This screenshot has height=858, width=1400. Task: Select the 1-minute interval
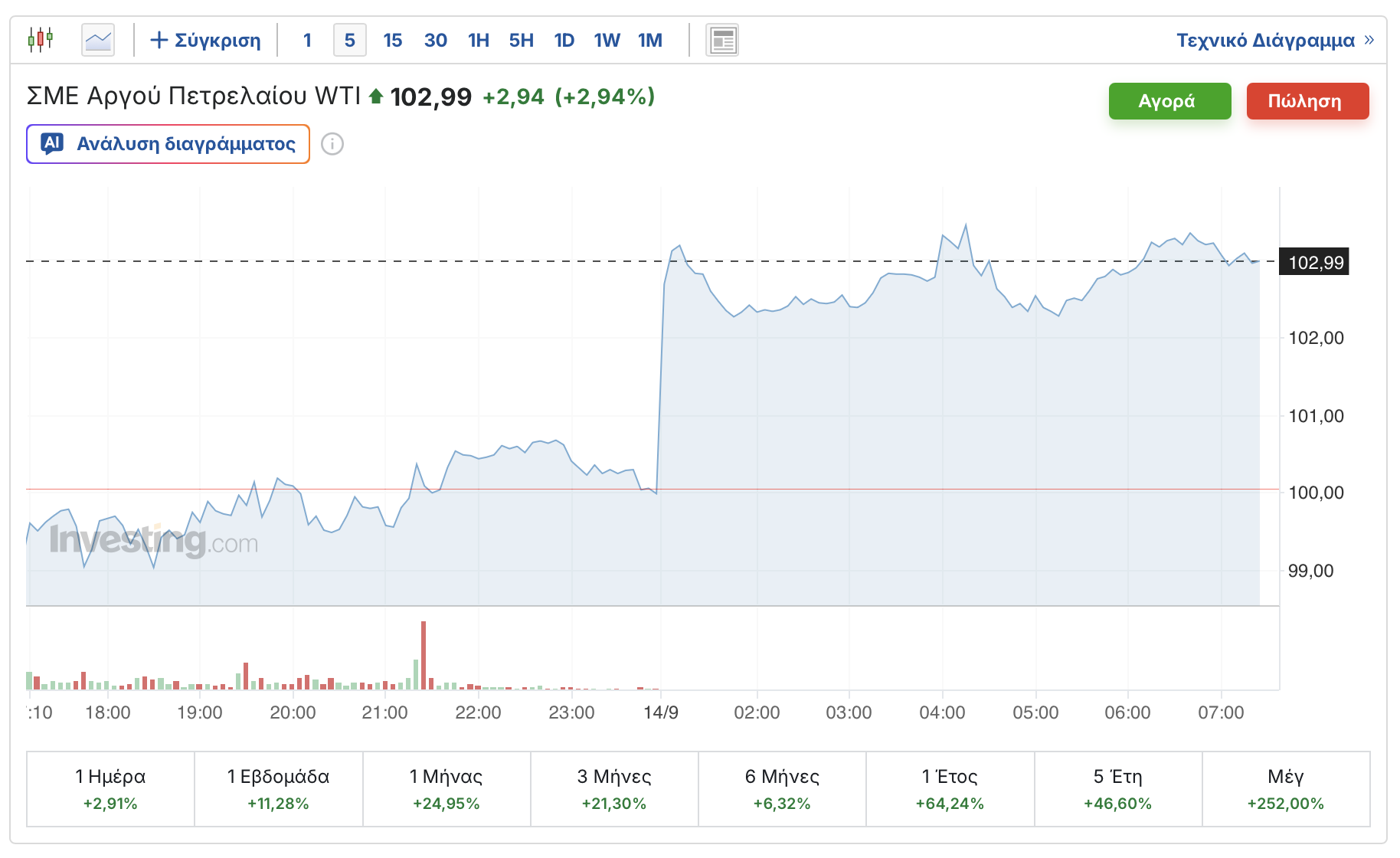pos(307,40)
